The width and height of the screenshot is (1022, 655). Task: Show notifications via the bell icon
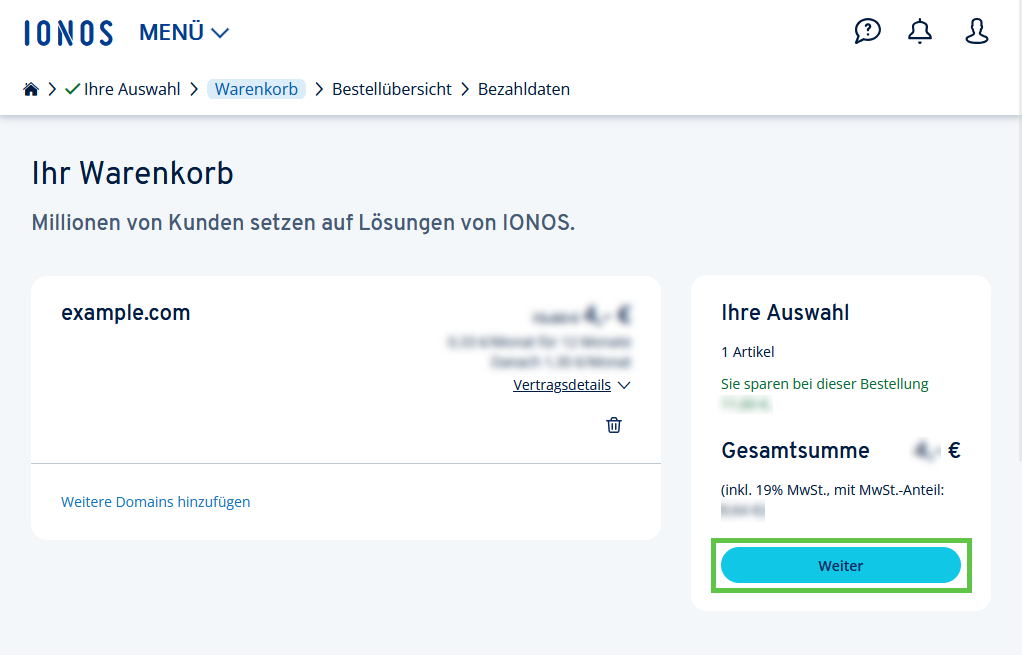pos(919,32)
